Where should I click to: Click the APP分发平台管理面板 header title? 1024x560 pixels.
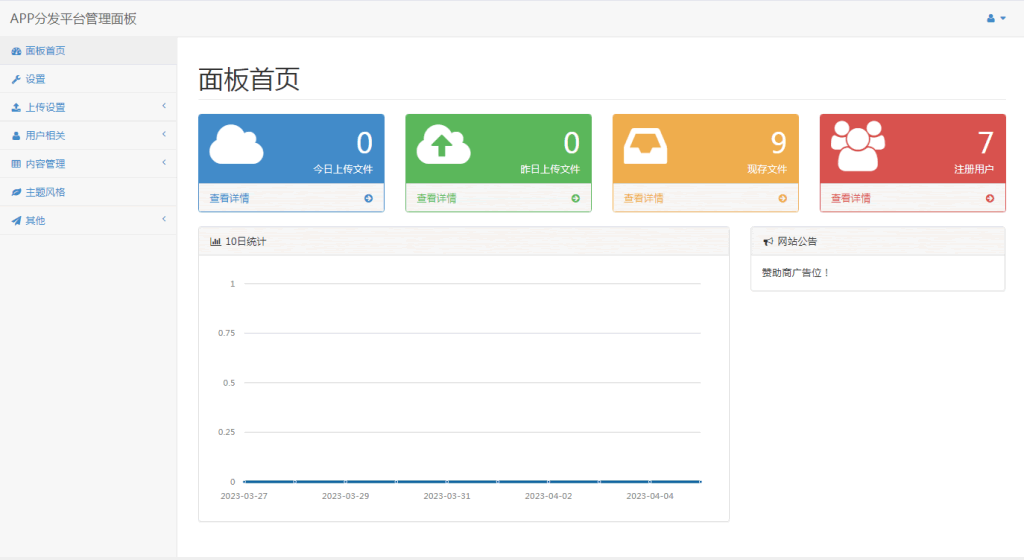73,18
